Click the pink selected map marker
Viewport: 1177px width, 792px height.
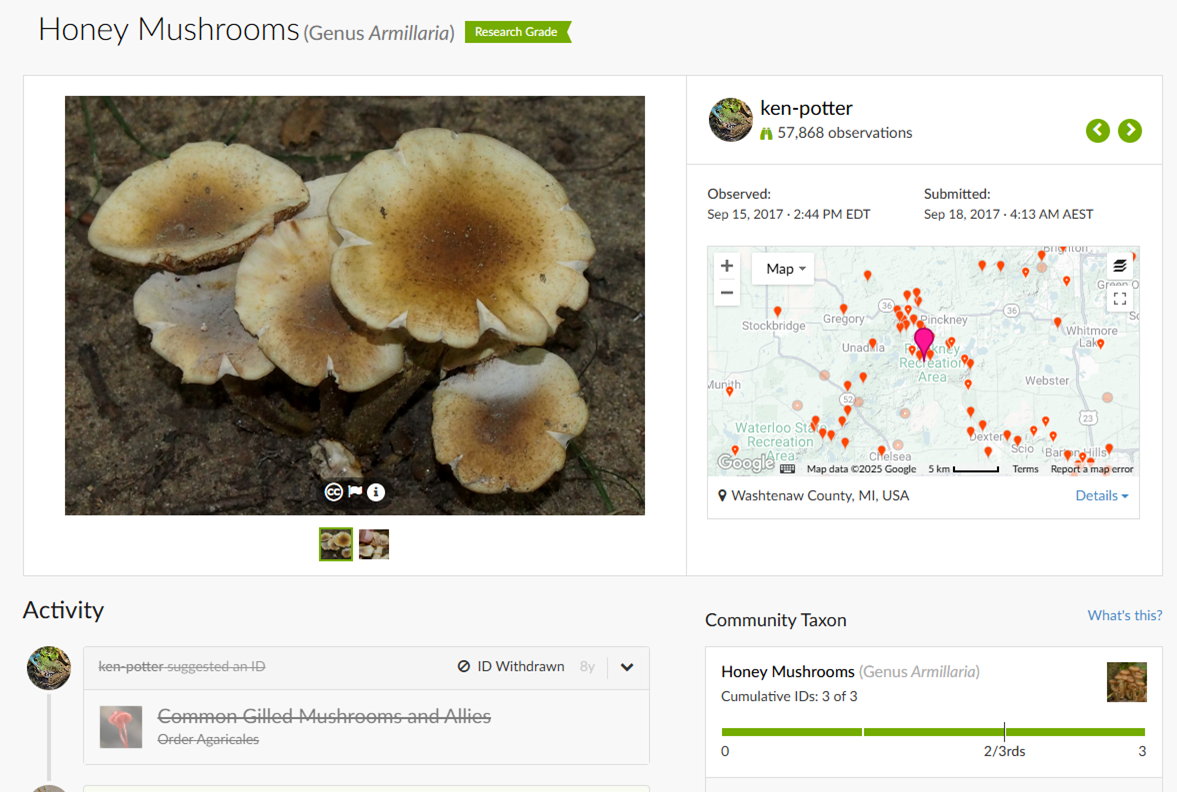pos(924,341)
